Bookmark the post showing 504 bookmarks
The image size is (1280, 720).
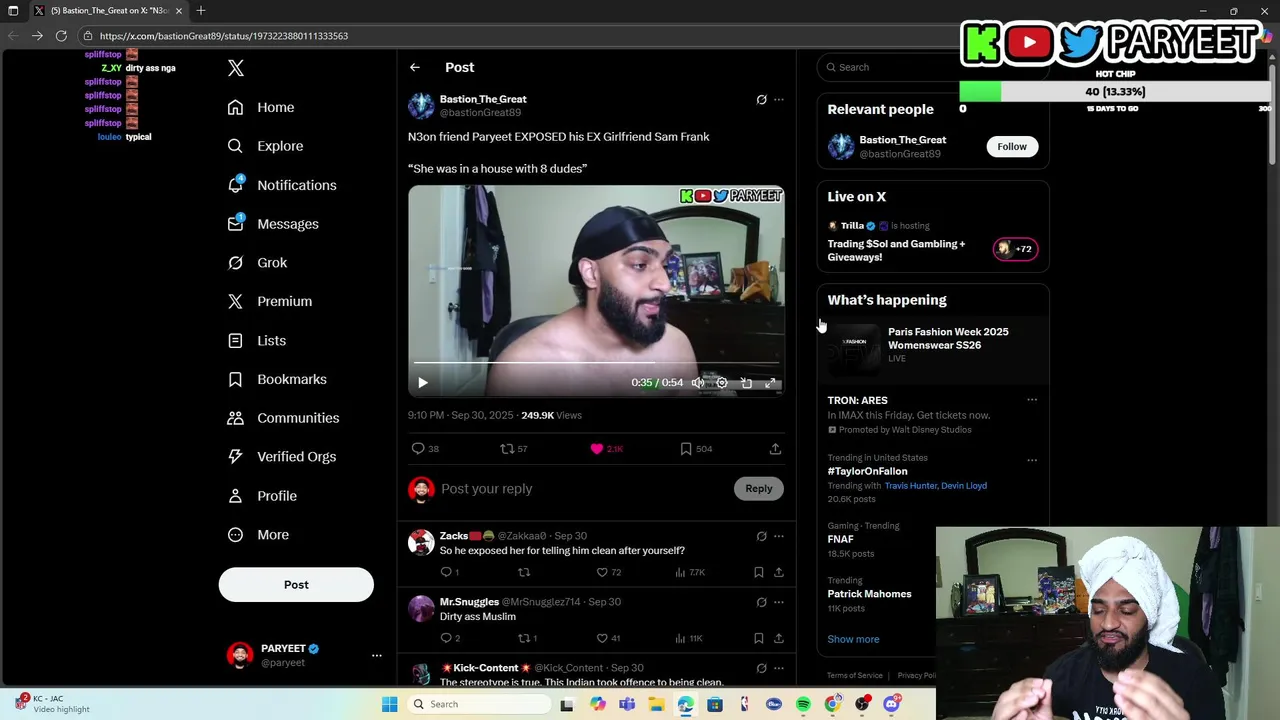[x=686, y=449]
